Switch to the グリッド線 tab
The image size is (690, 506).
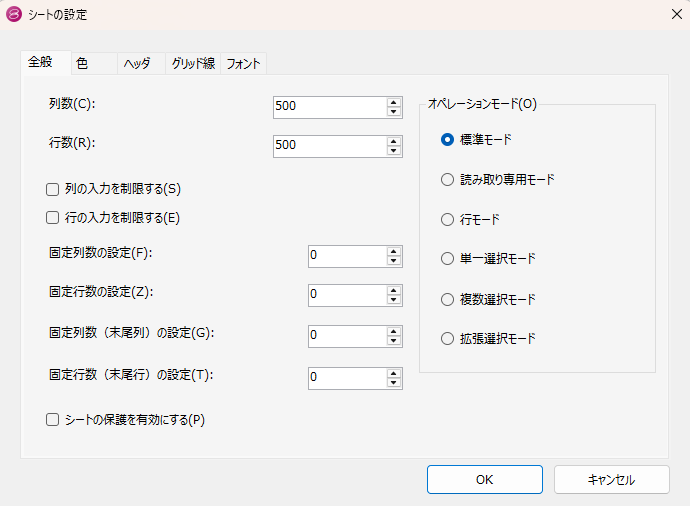coord(193,64)
